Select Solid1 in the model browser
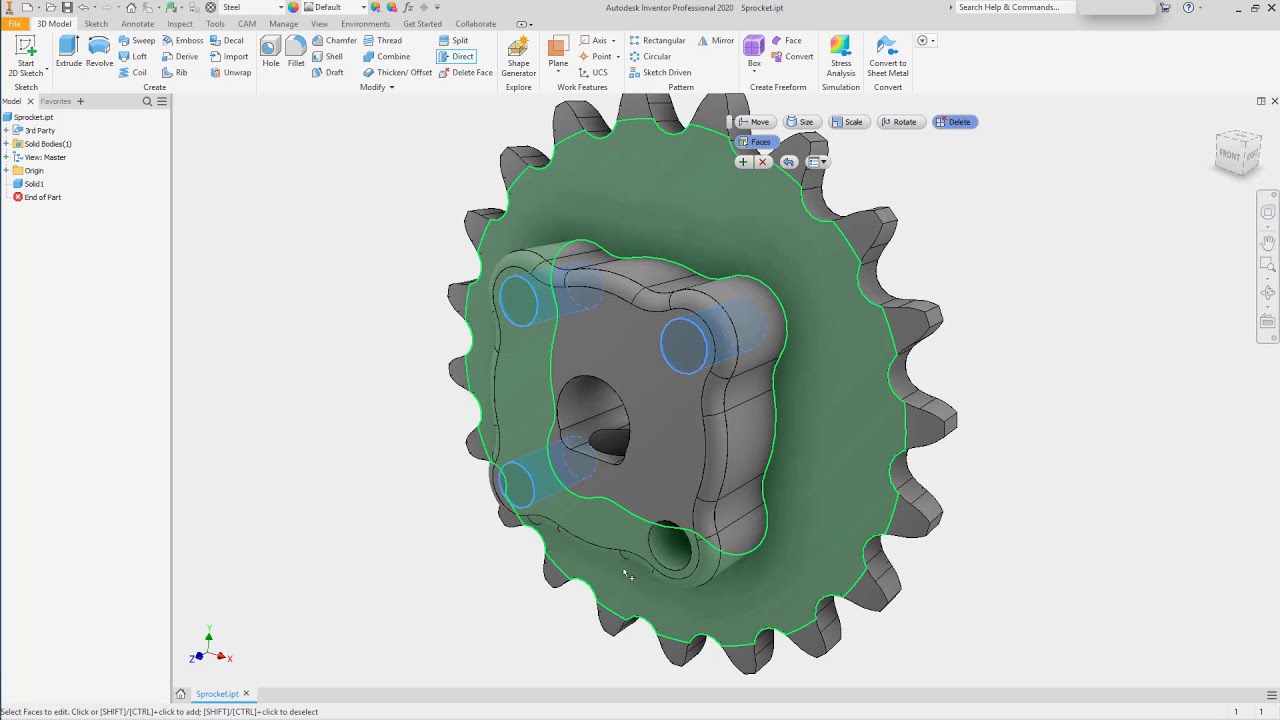This screenshot has height=720, width=1280. (x=28, y=184)
